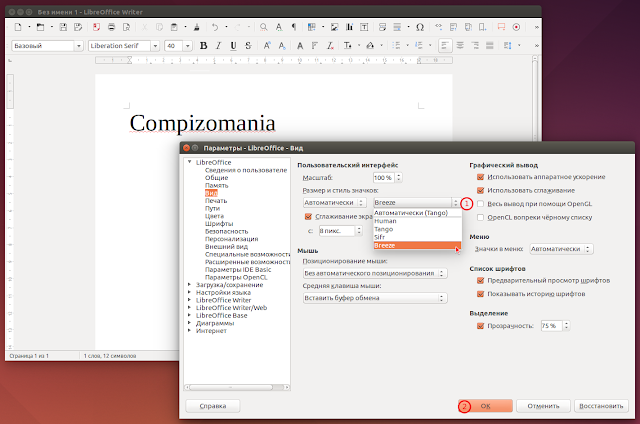The height and width of the screenshot is (424, 640).
Task: Disable 'Использовать аппаратное ускорение' checkbox
Action: 480,177
